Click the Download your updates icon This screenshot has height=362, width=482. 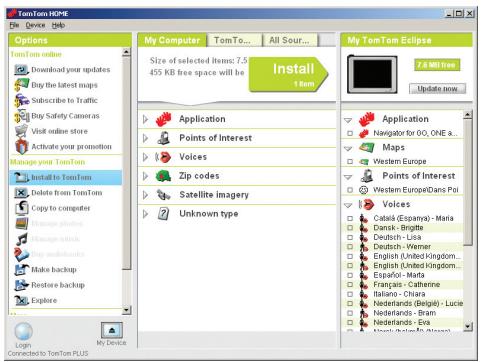pos(22,70)
